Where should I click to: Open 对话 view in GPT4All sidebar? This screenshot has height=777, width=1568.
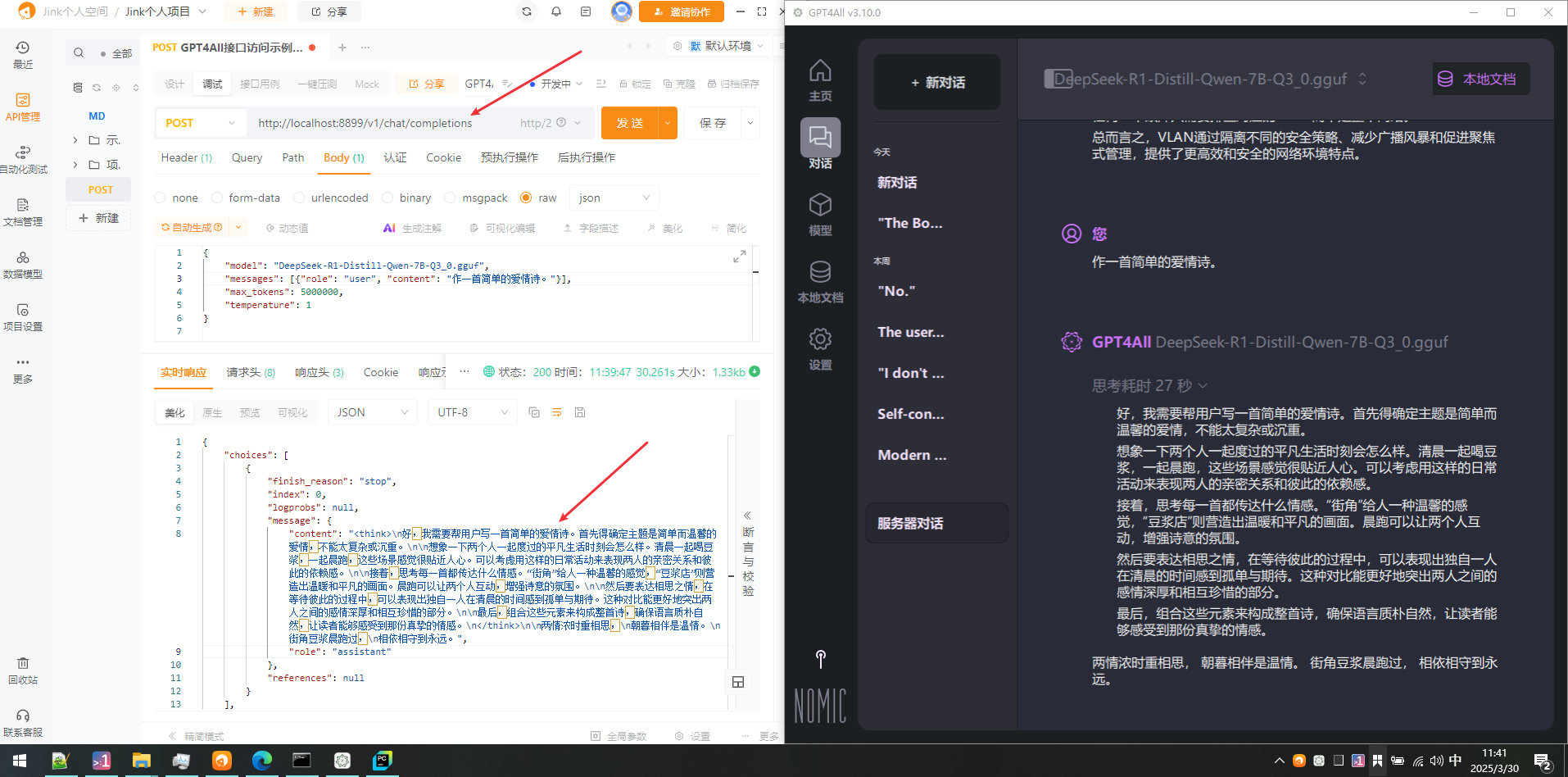(x=820, y=144)
